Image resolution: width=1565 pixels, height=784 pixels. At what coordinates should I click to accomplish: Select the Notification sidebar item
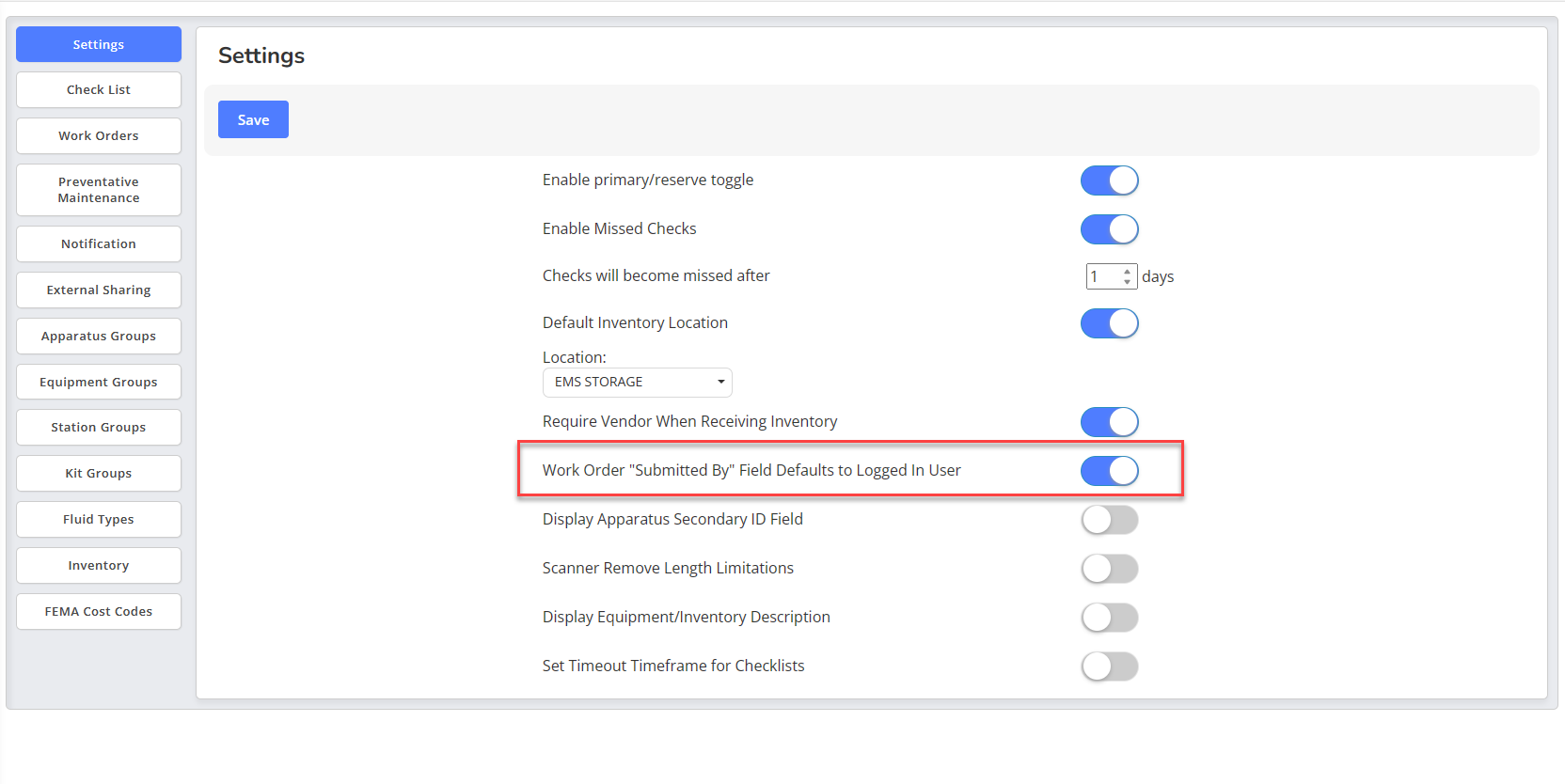pyautogui.click(x=99, y=243)
